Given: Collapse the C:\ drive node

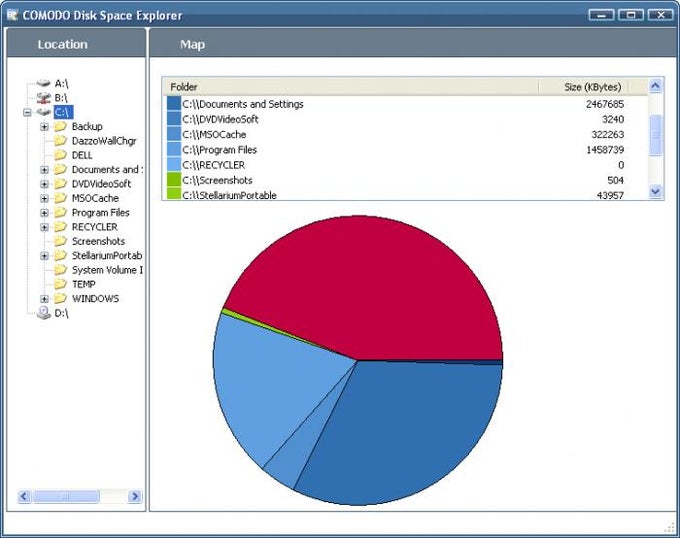Looking at the screenshot, I should click(27, 112).
